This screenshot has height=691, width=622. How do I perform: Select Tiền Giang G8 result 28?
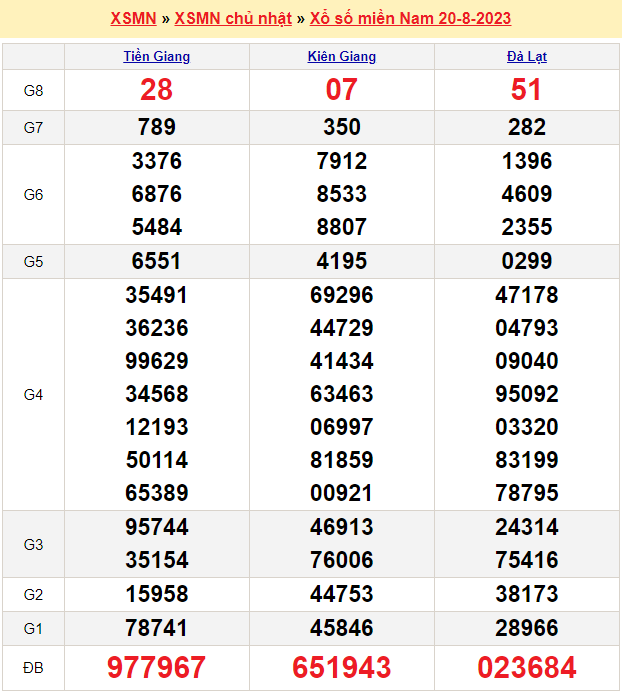click(156, 90)
